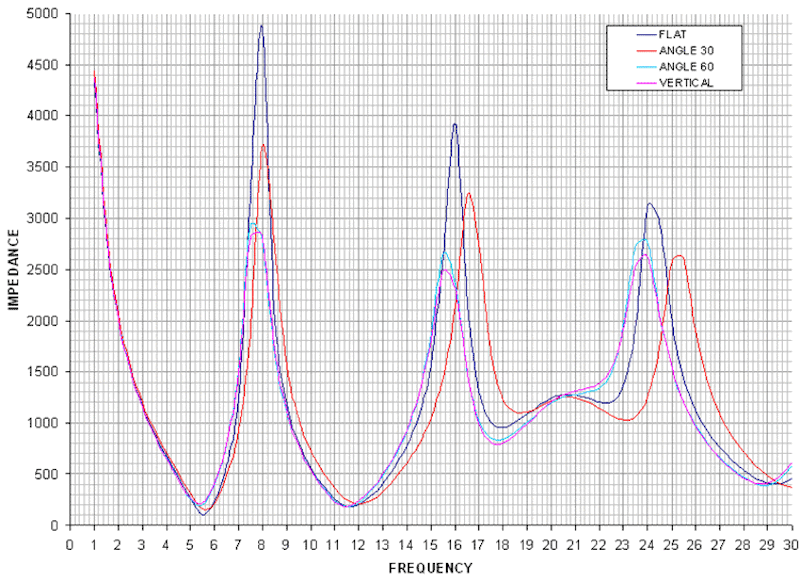
Task: Click the 500 label on the impedance axis
Action: (x=45, y=474)
